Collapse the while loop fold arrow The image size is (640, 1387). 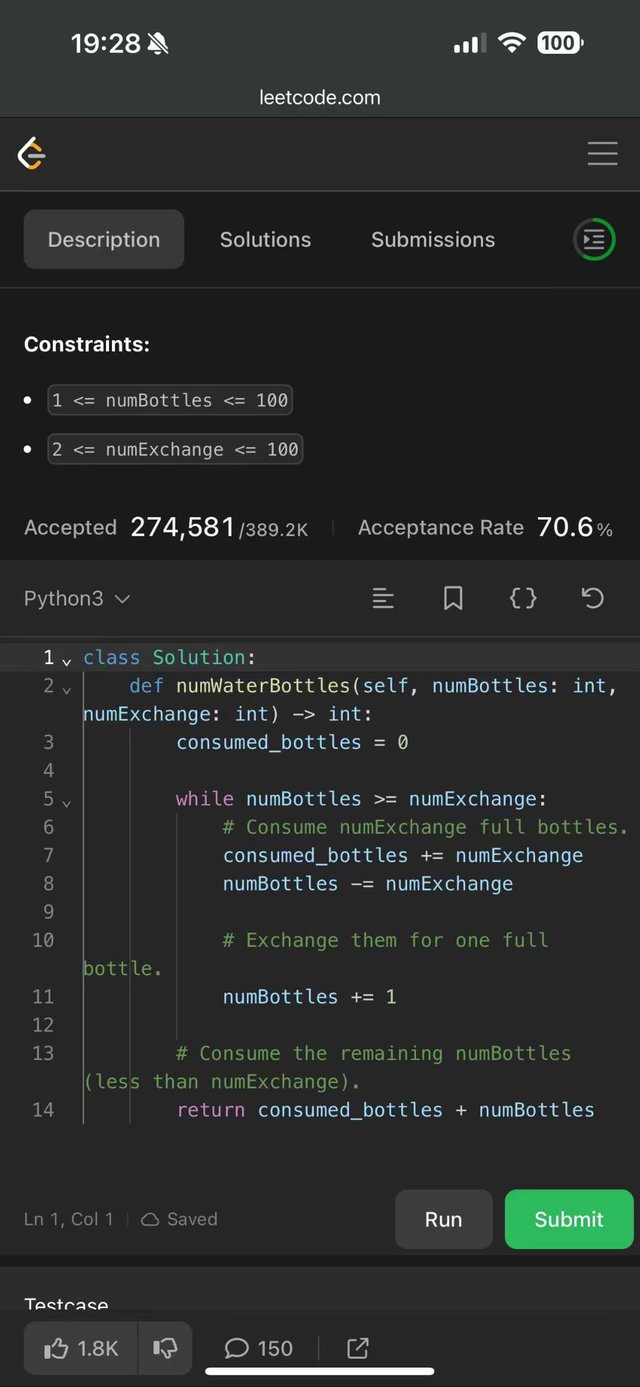click(x=67, y=802)
